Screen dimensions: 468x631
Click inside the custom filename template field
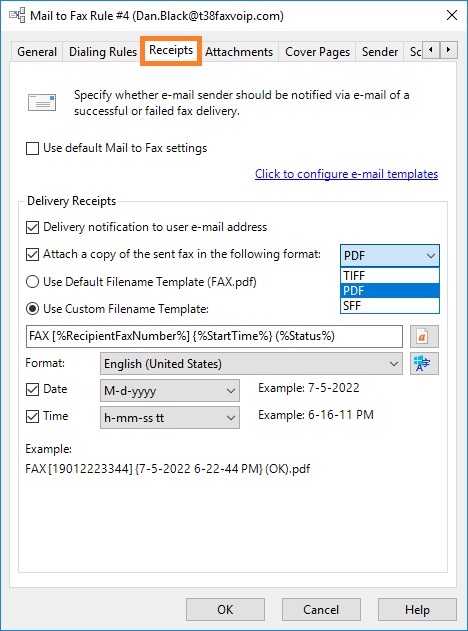point(214,336)
